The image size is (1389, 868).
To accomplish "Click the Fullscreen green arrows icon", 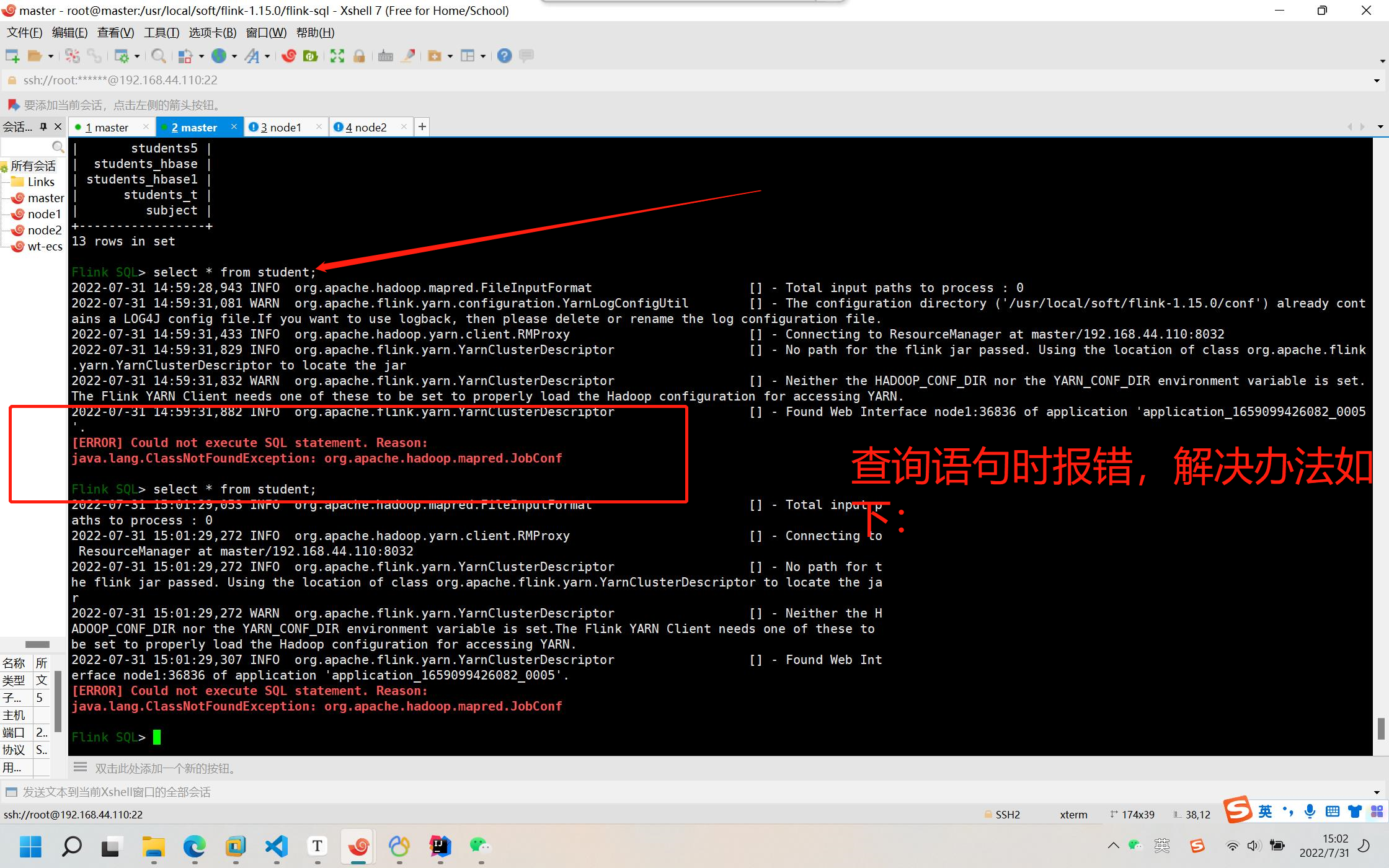I will click(337, 56).
